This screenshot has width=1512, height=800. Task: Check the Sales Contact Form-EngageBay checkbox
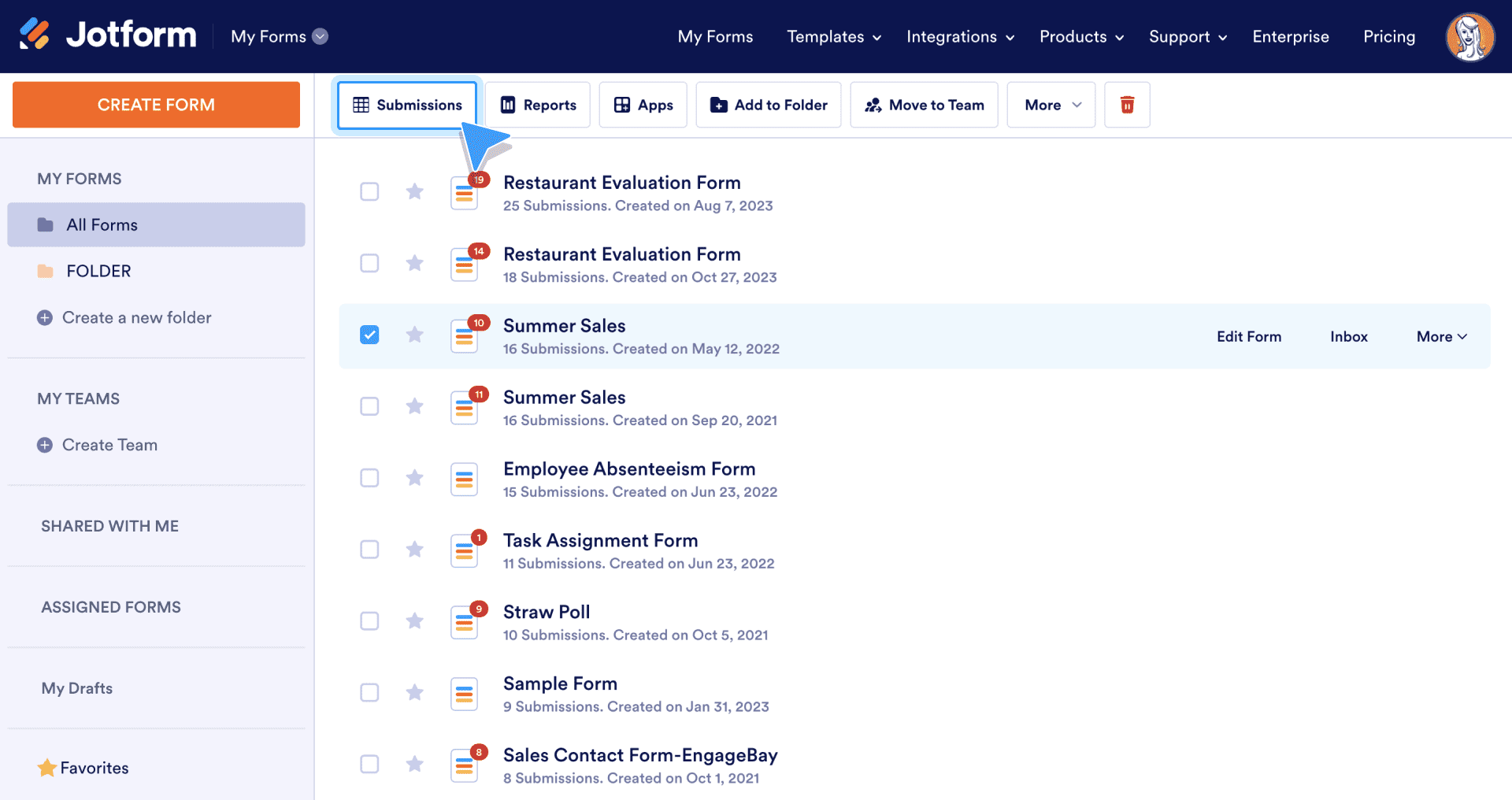coord(369,765)
